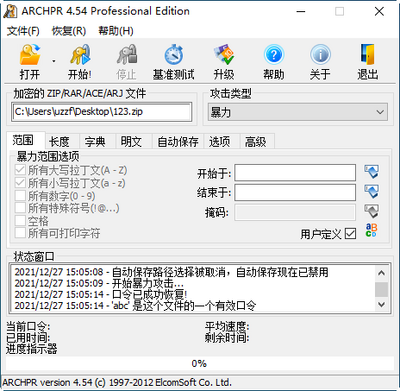This screenshot has height=391, width=400.
Task: Click log line '口令已成功恢复!'
Action: [101, 295]
